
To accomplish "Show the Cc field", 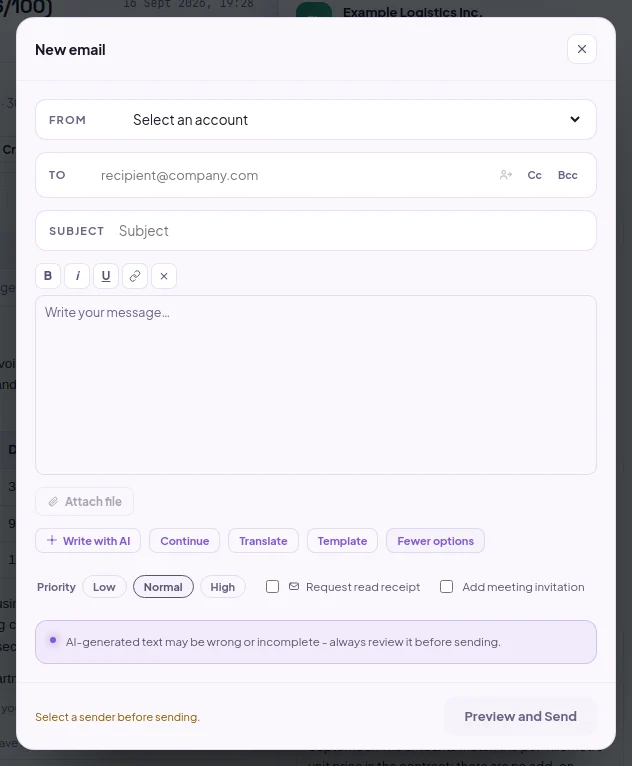I will point(534,175).
